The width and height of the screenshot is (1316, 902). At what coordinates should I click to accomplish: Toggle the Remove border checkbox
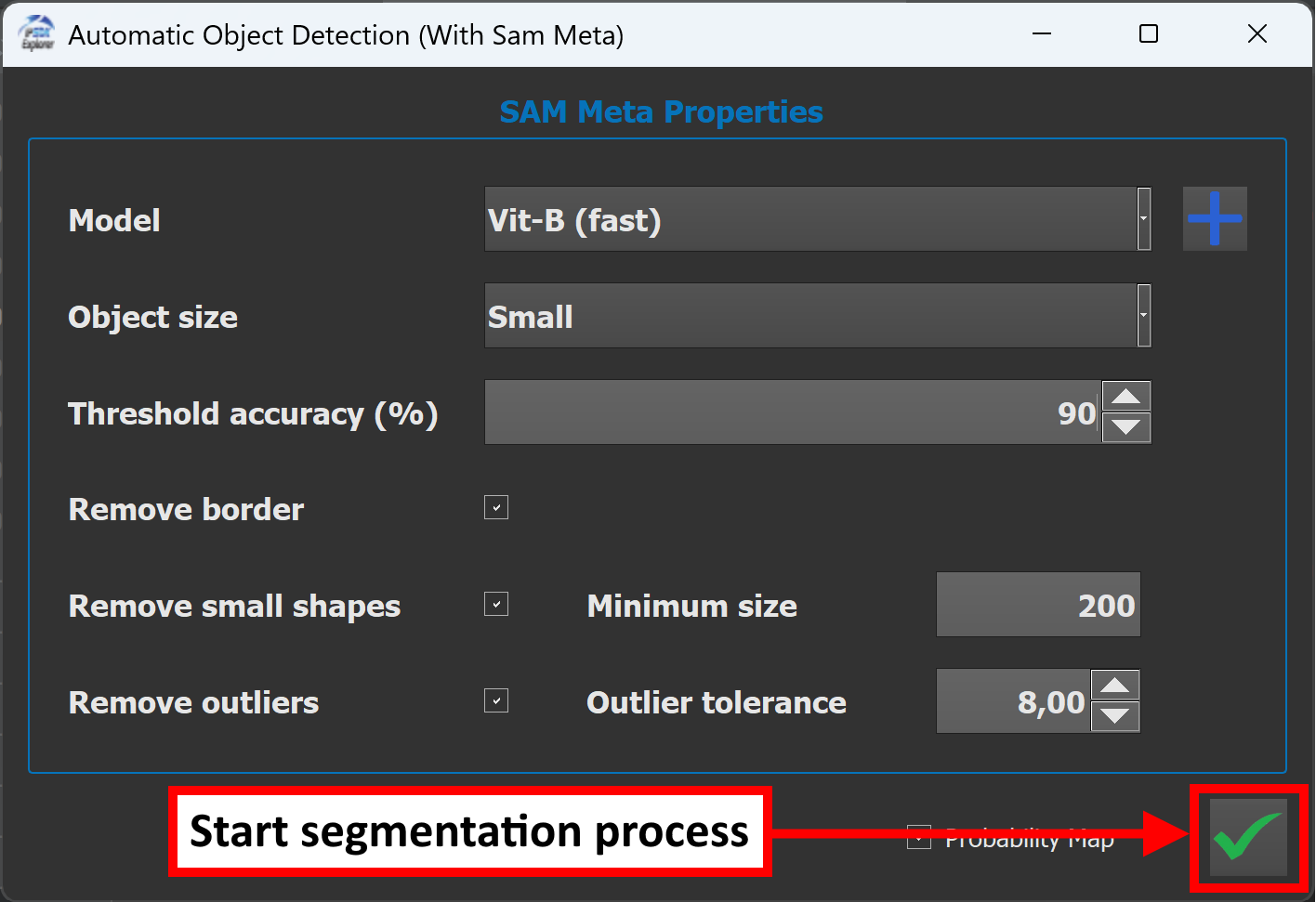click(496, 507)
